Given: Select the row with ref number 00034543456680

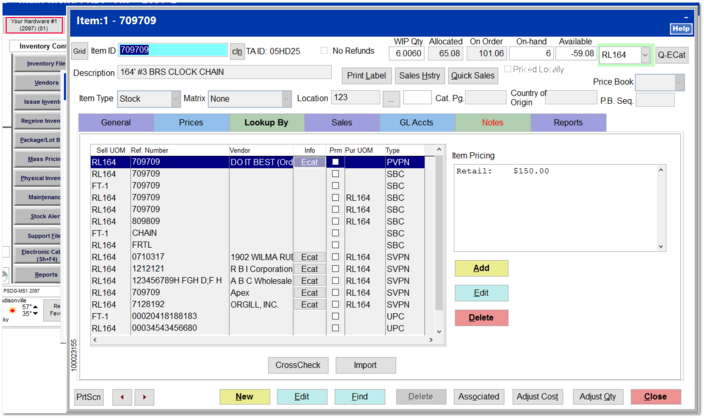Looking at the screenshot, I should coord(257,328).
